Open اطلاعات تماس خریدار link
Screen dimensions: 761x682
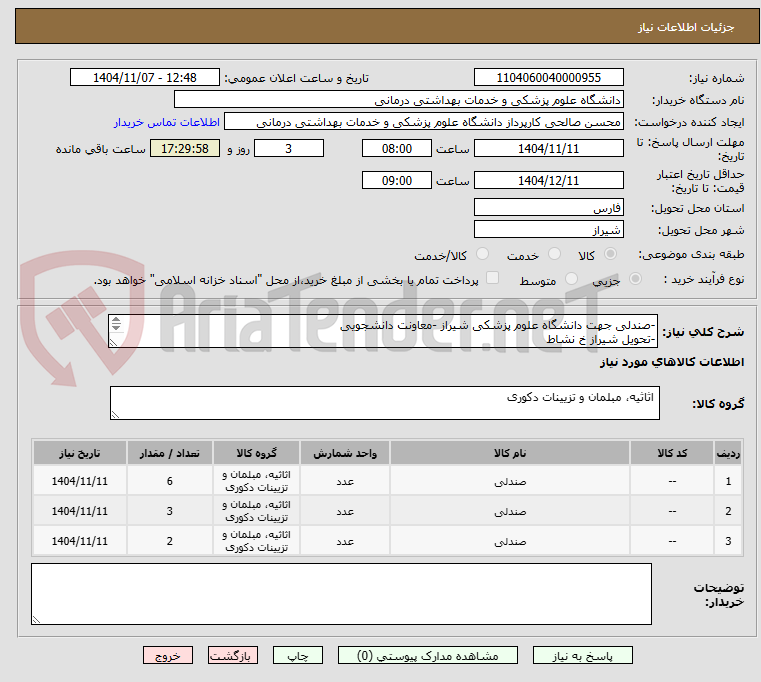tap(167, 122)
